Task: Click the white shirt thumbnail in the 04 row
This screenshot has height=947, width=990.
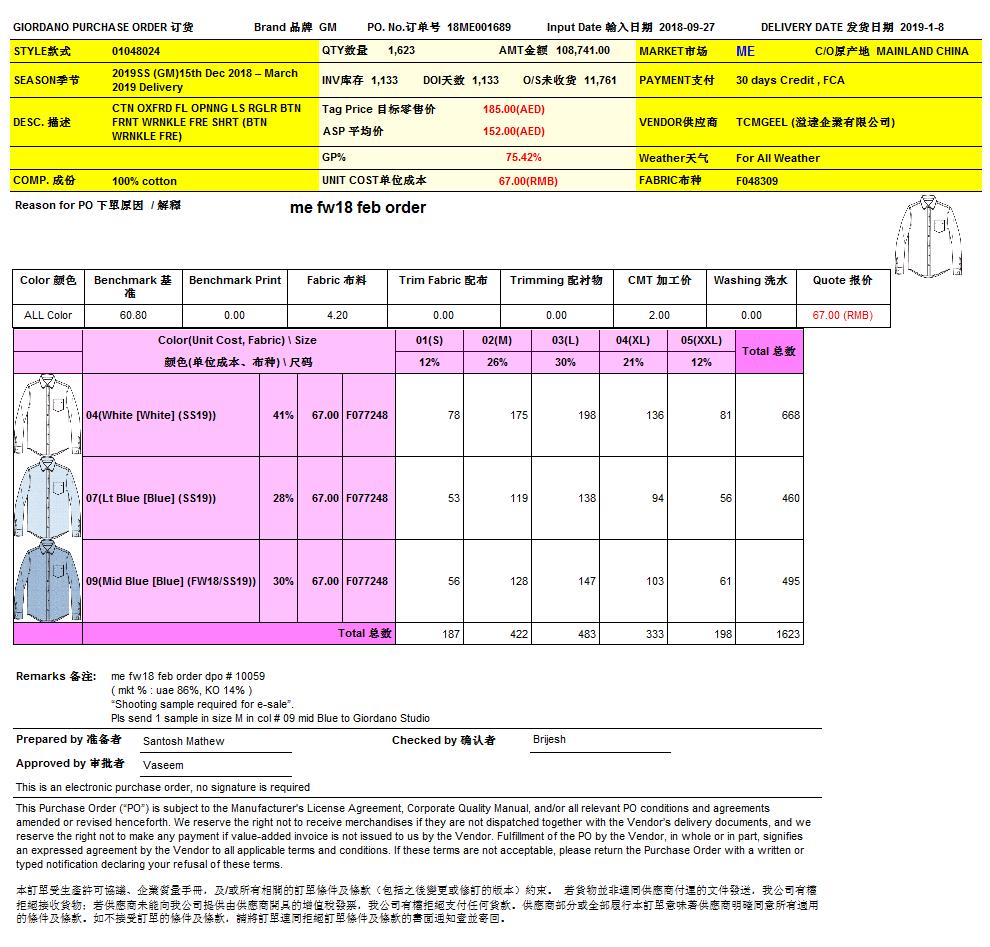Action: [x=47, y=414]
